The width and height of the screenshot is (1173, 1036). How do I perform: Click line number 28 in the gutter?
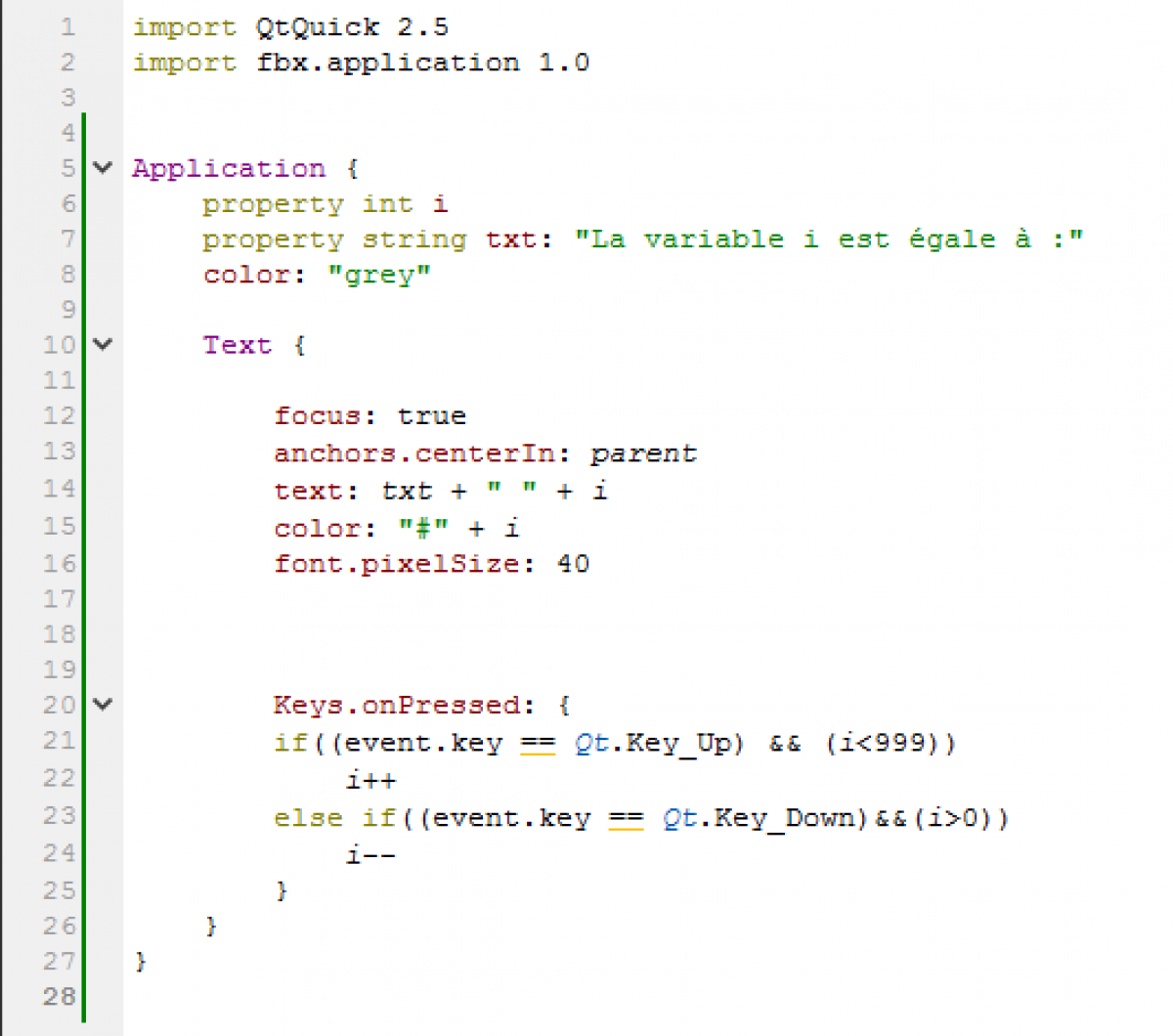pos(59,996)
